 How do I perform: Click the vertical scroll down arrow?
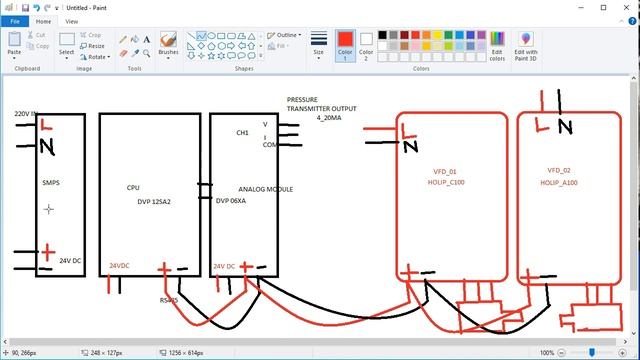(x=634, y=333)
